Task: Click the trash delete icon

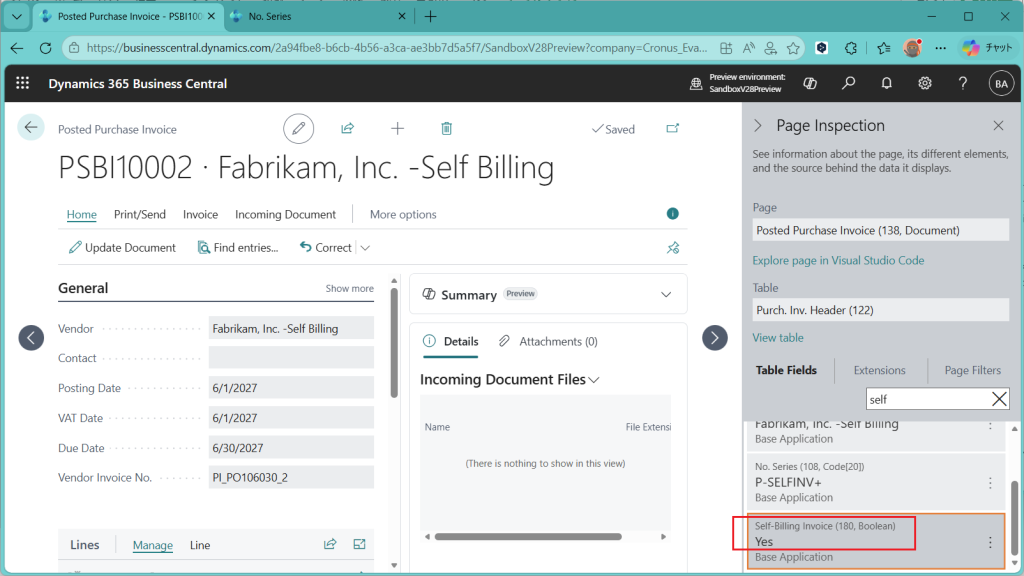Action: (446, 128)
